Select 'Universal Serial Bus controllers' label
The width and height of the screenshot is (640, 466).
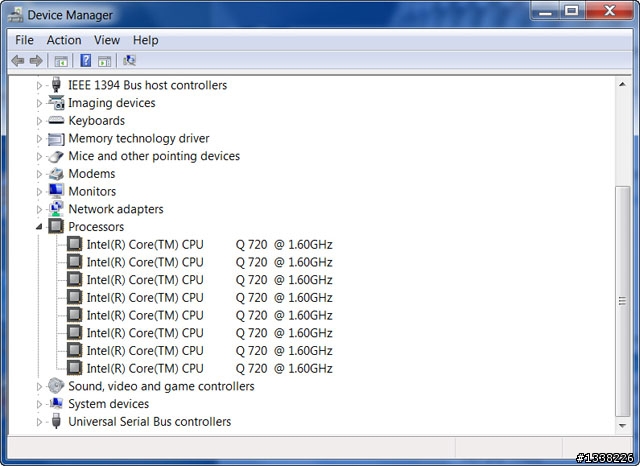pyautogui.click(x=150, y=422)
